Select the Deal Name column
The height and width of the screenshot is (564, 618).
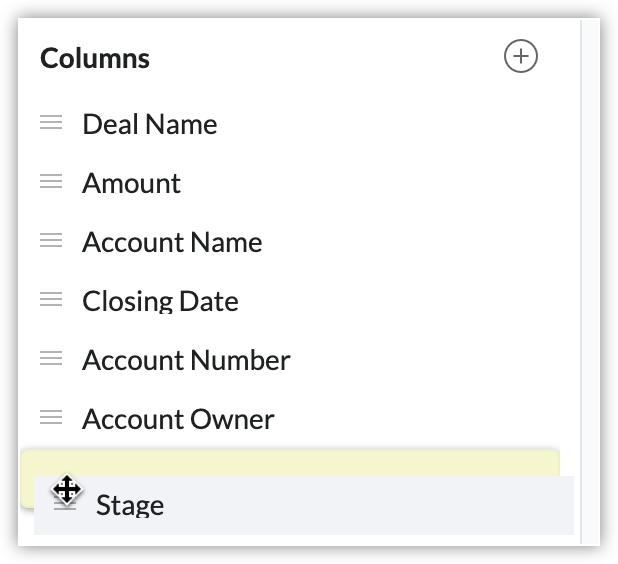tap(149, 124)
